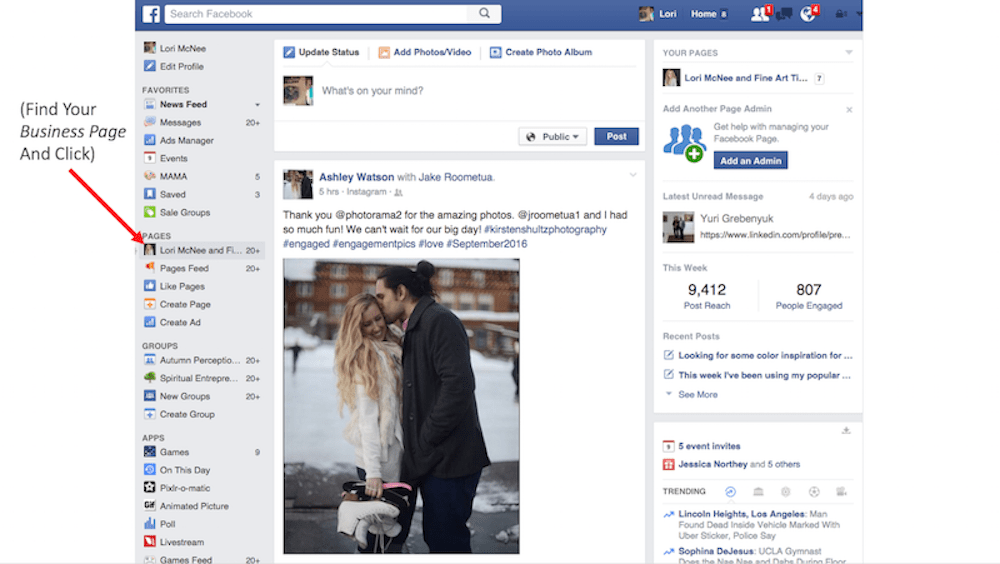Open Ashley Watson post options chevron
This screenshot has height=564, width=1000.
pos(633,174)
